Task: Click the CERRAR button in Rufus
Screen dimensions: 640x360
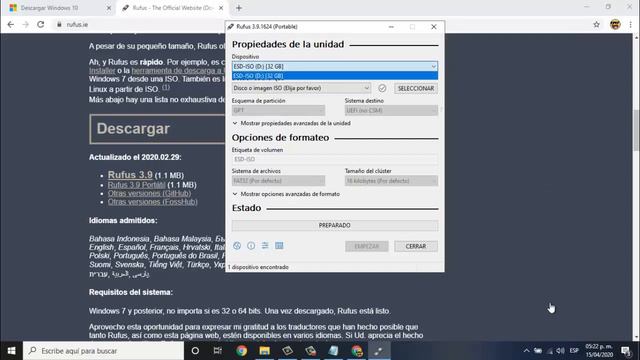Action: pos(416,246)
